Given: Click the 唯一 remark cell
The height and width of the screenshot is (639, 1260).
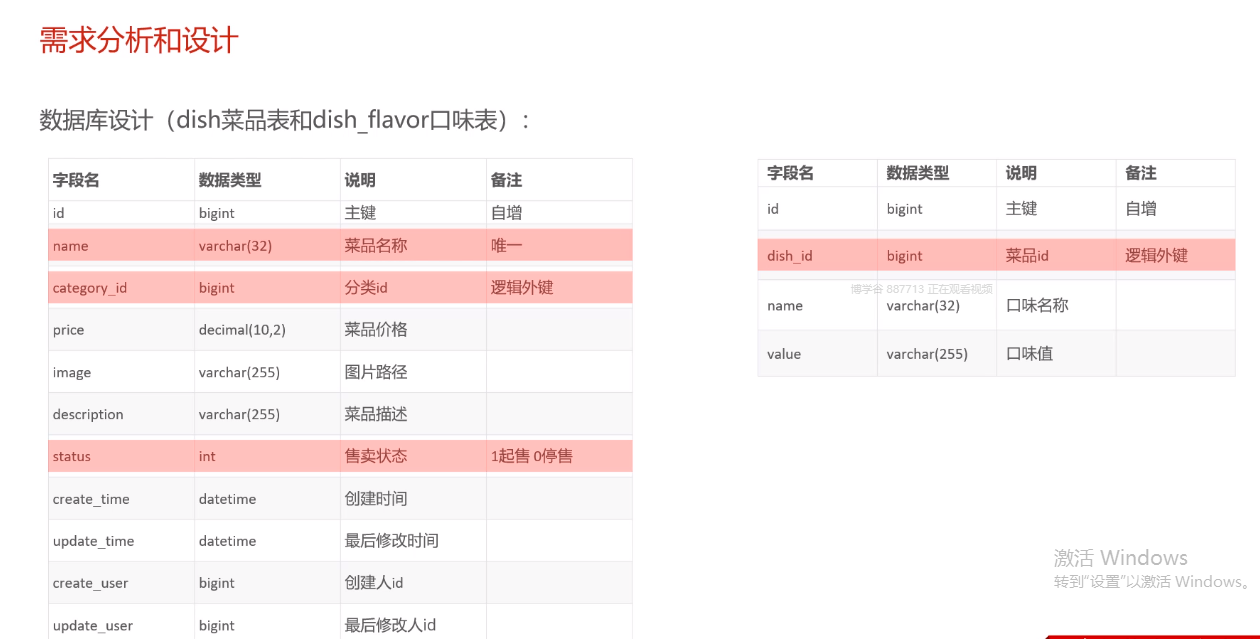Looking at the screenshot, I should [506, 246].
